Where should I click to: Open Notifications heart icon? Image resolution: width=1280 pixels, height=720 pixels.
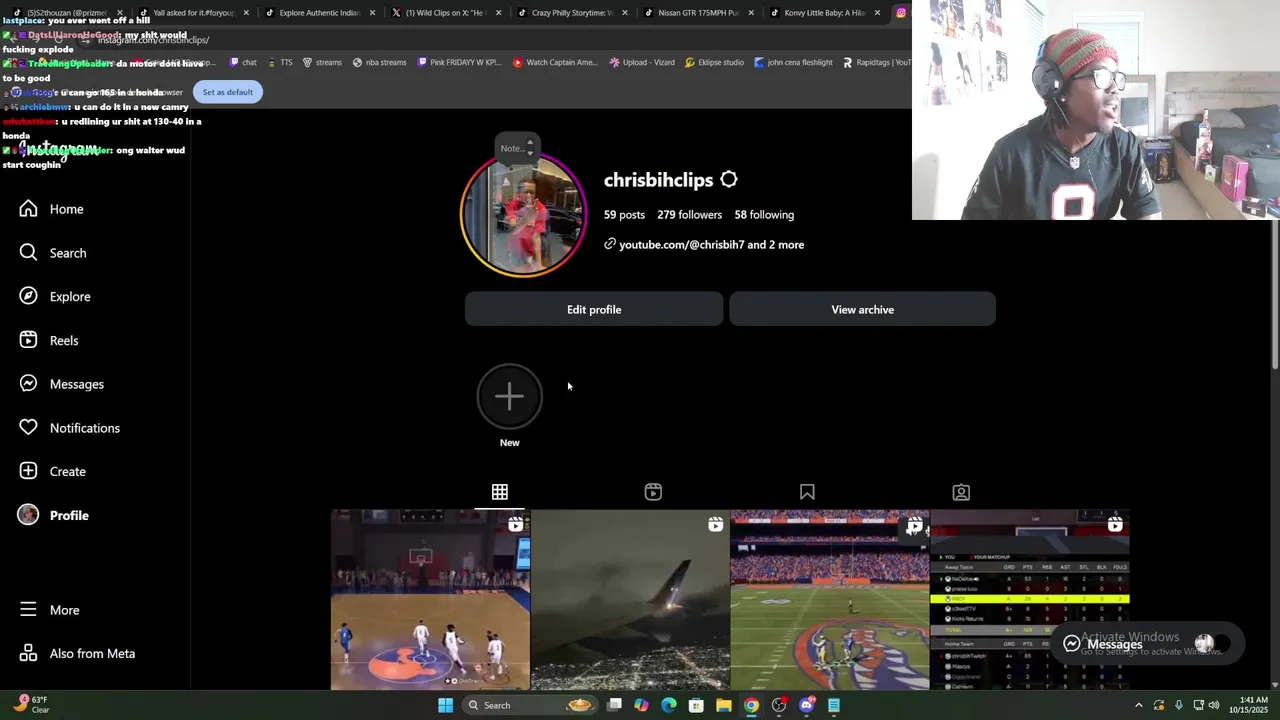point(28,428)
